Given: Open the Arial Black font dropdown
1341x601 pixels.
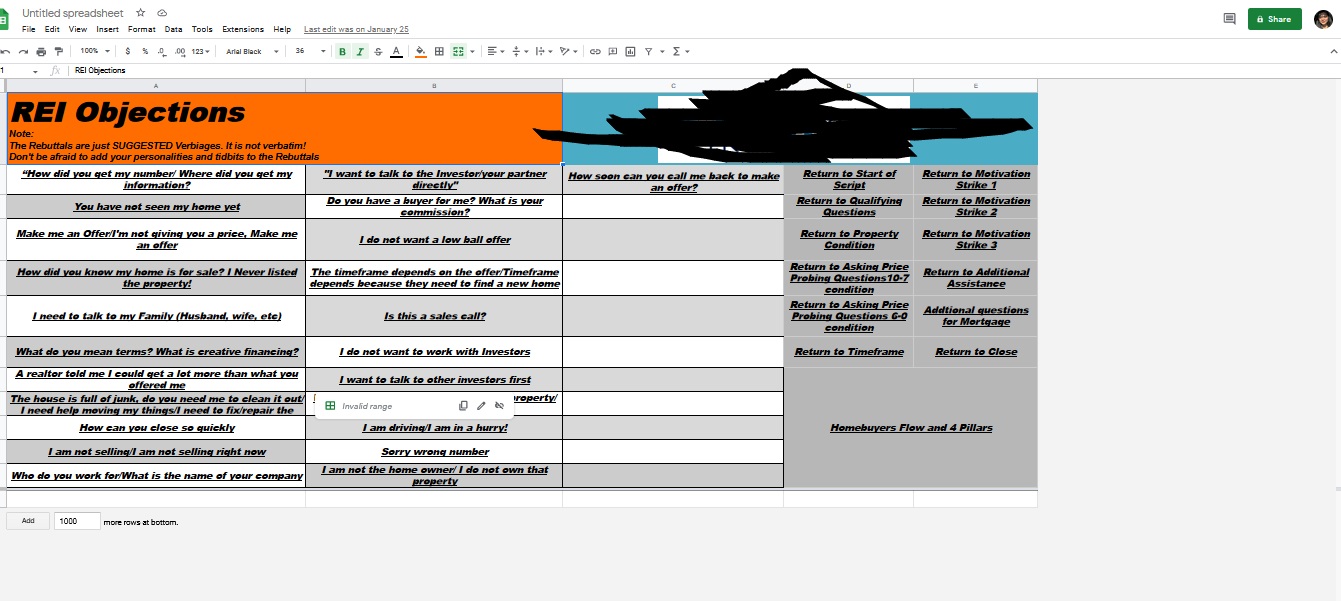Looking at the screenshot, I should coord(252,51).
